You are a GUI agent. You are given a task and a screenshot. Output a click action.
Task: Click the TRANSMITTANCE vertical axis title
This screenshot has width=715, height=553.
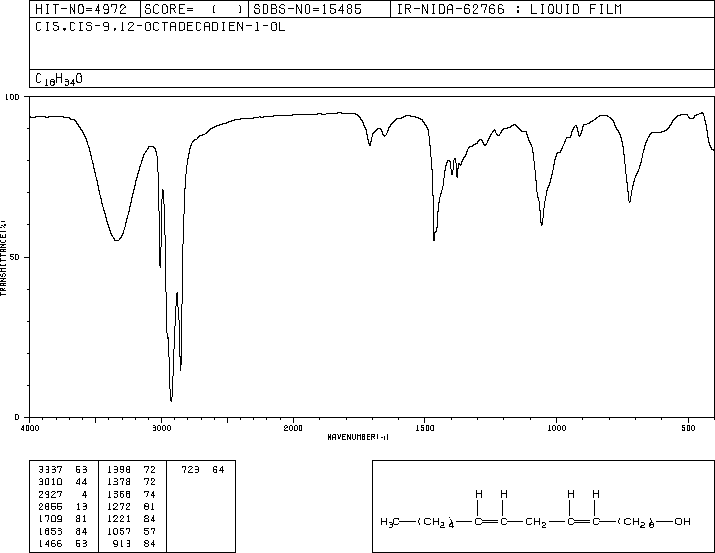coord(3,258)
